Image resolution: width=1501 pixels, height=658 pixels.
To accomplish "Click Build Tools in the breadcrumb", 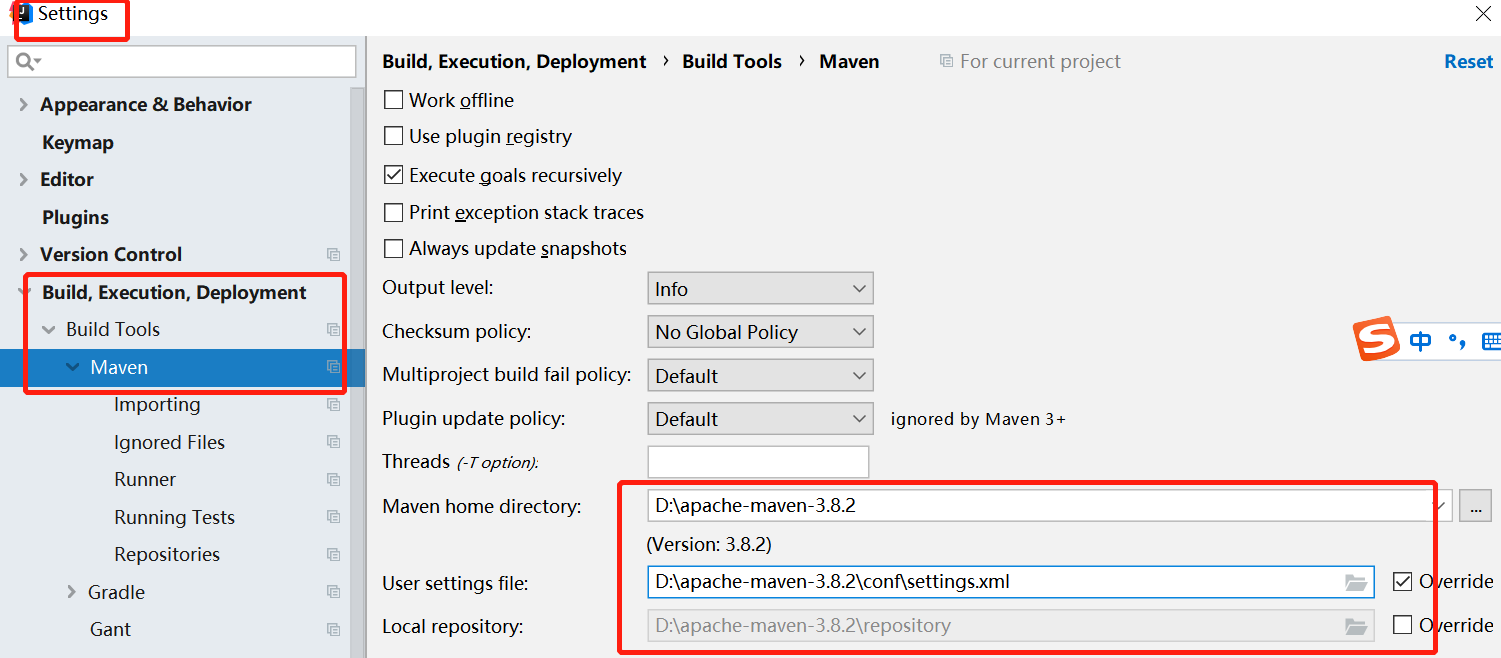I will 732,61.
